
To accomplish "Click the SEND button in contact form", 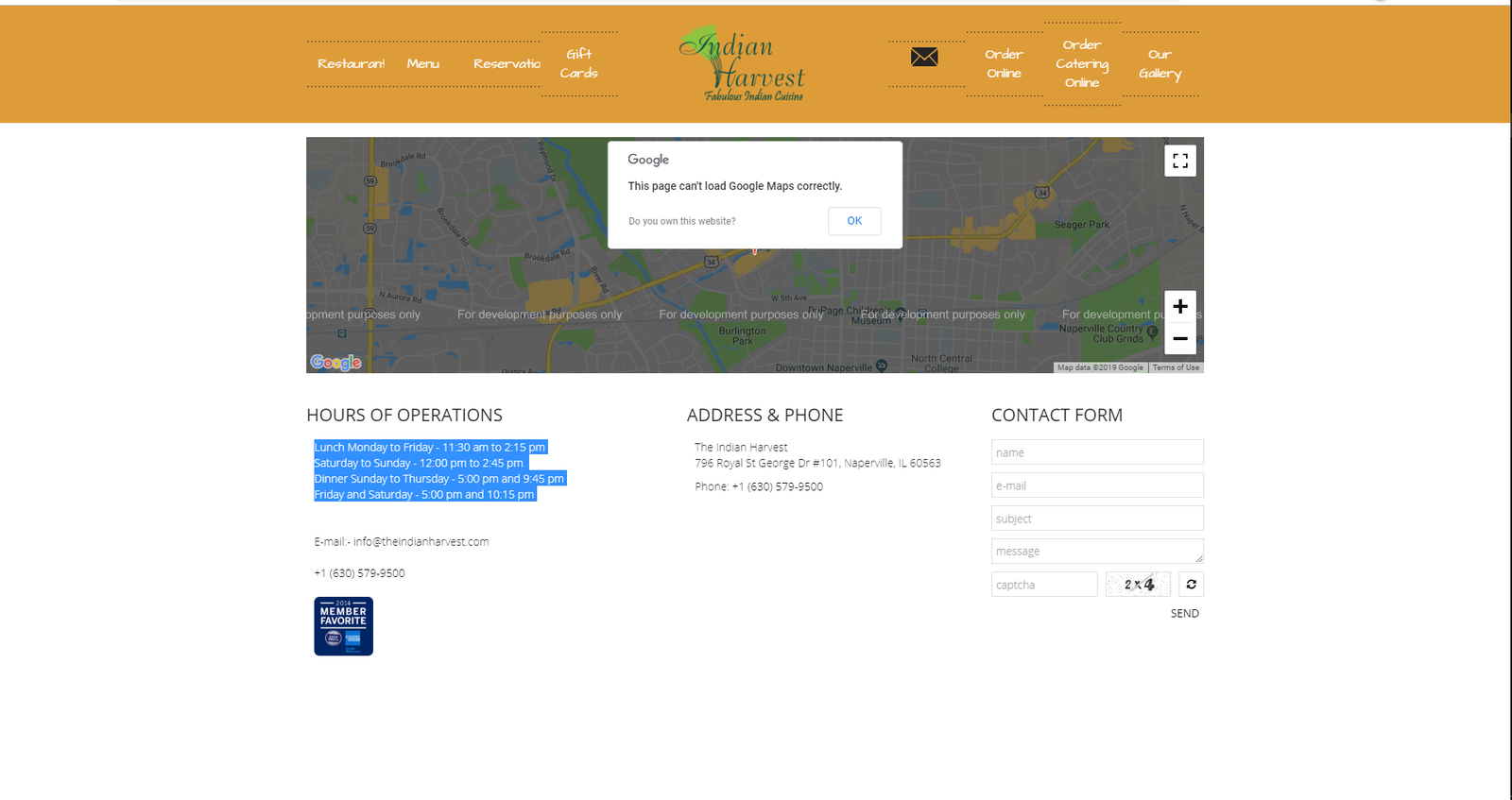I will pyautogui.click(x=1184, y=614).
